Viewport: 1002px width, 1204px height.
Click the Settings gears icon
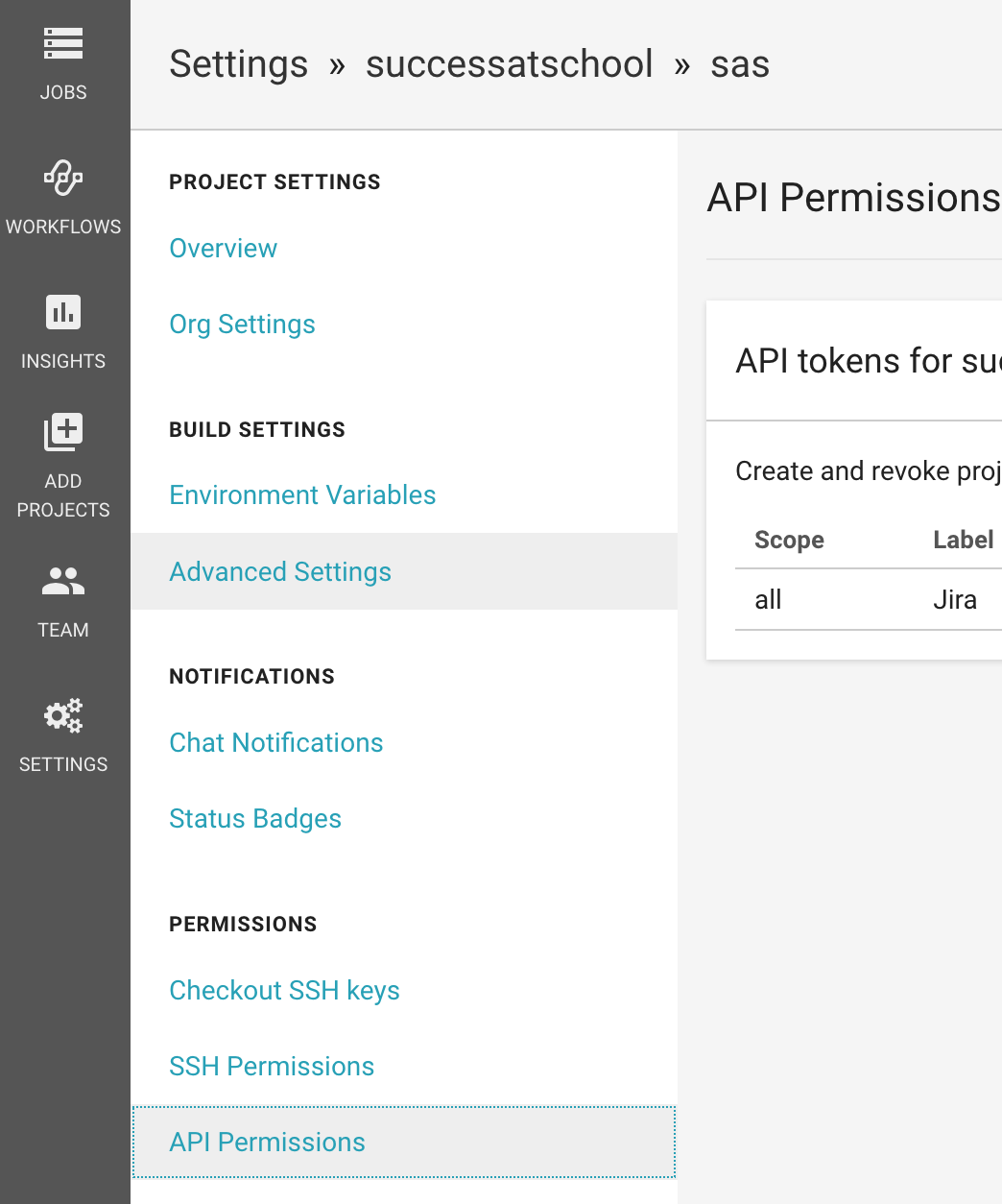tap(63, 715)
